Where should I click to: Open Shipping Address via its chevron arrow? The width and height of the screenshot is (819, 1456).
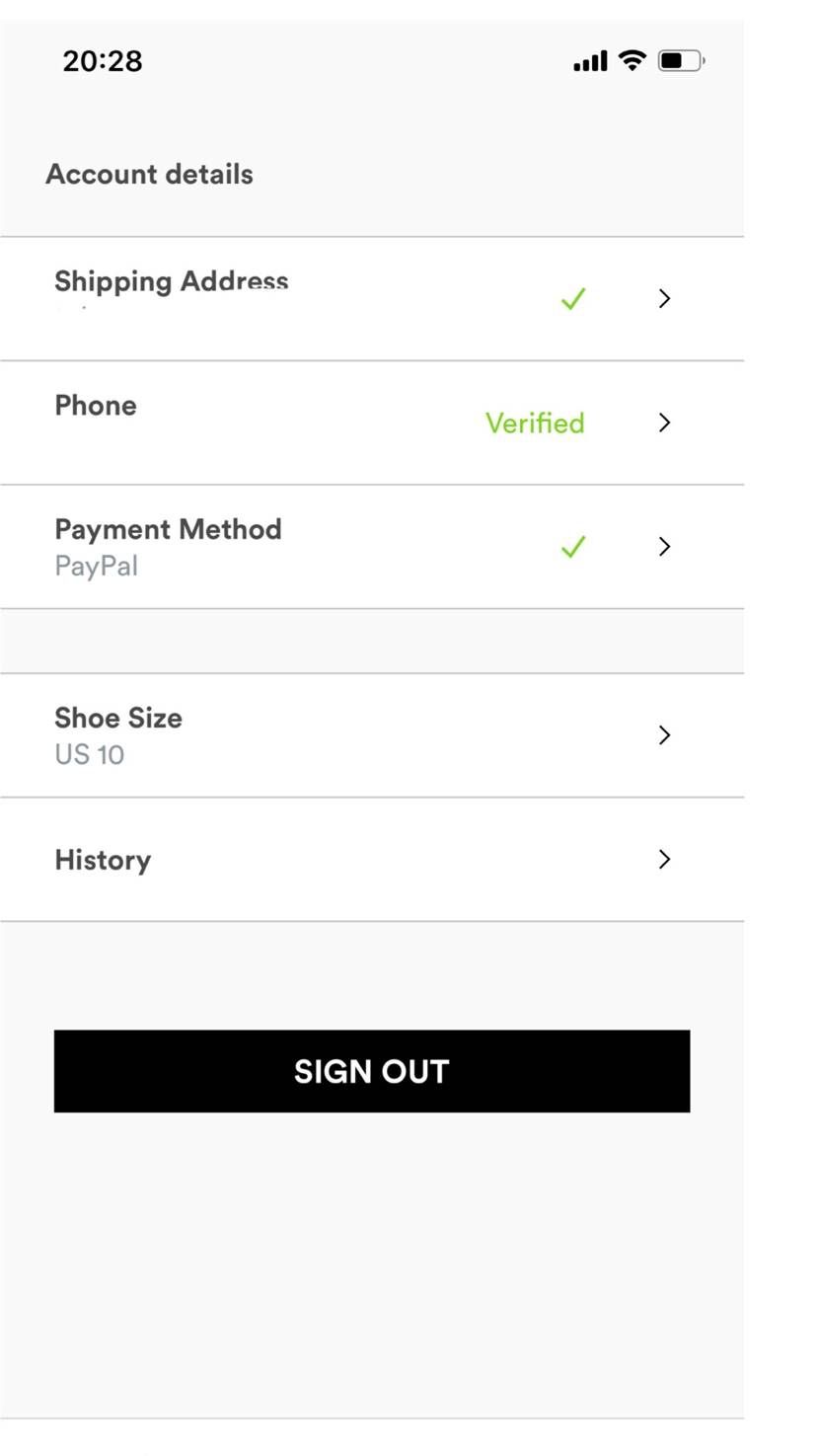coord(664,298)
